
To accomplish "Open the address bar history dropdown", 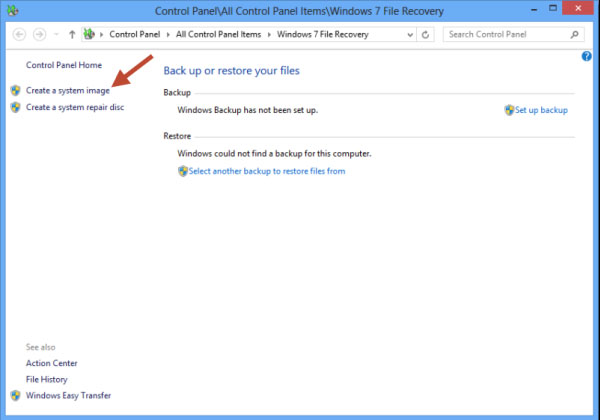I will click(x=410, y=35).
